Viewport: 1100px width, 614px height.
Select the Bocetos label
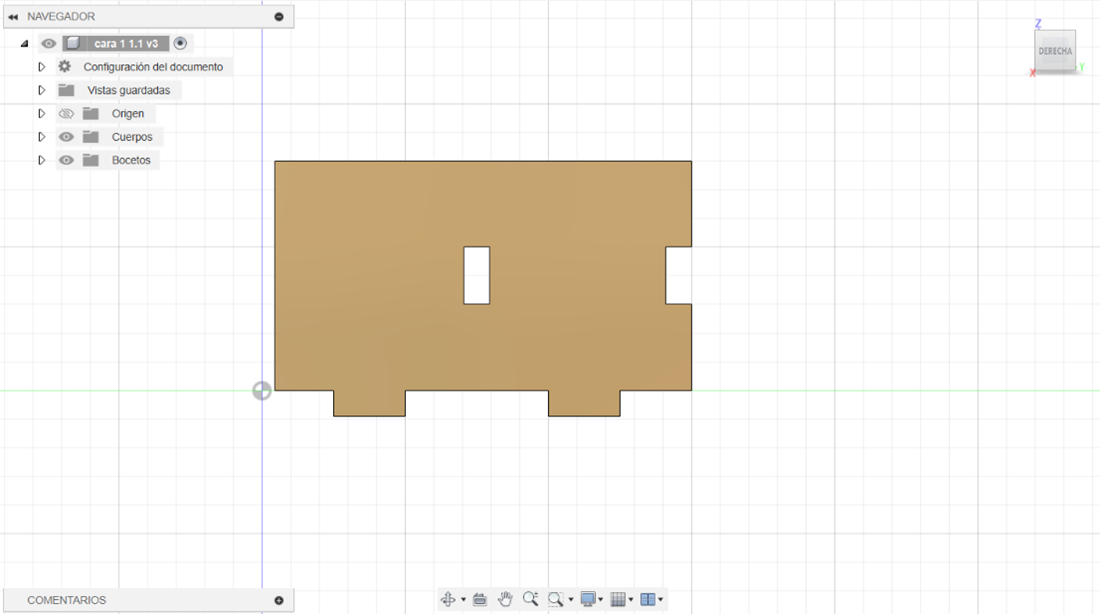131,160
